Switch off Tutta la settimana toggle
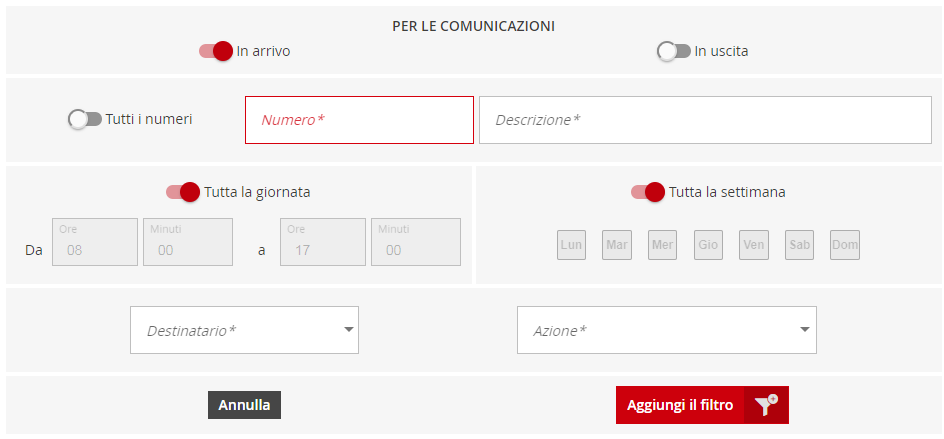Viewport: 944px width, 439px height. coord(648,192)
